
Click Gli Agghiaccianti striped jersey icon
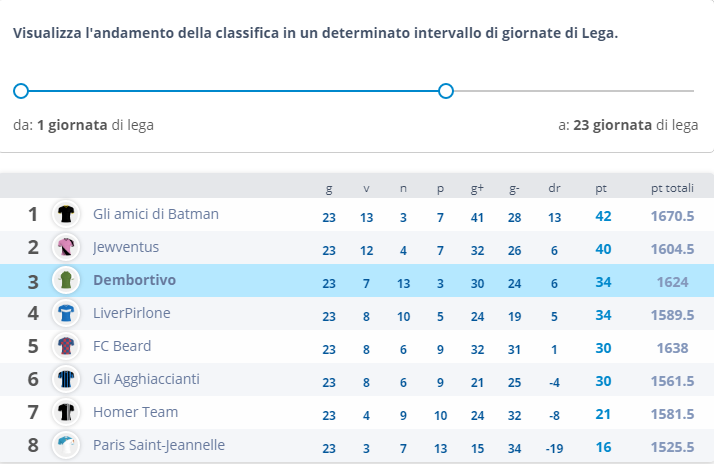click(x=66, y=379)
